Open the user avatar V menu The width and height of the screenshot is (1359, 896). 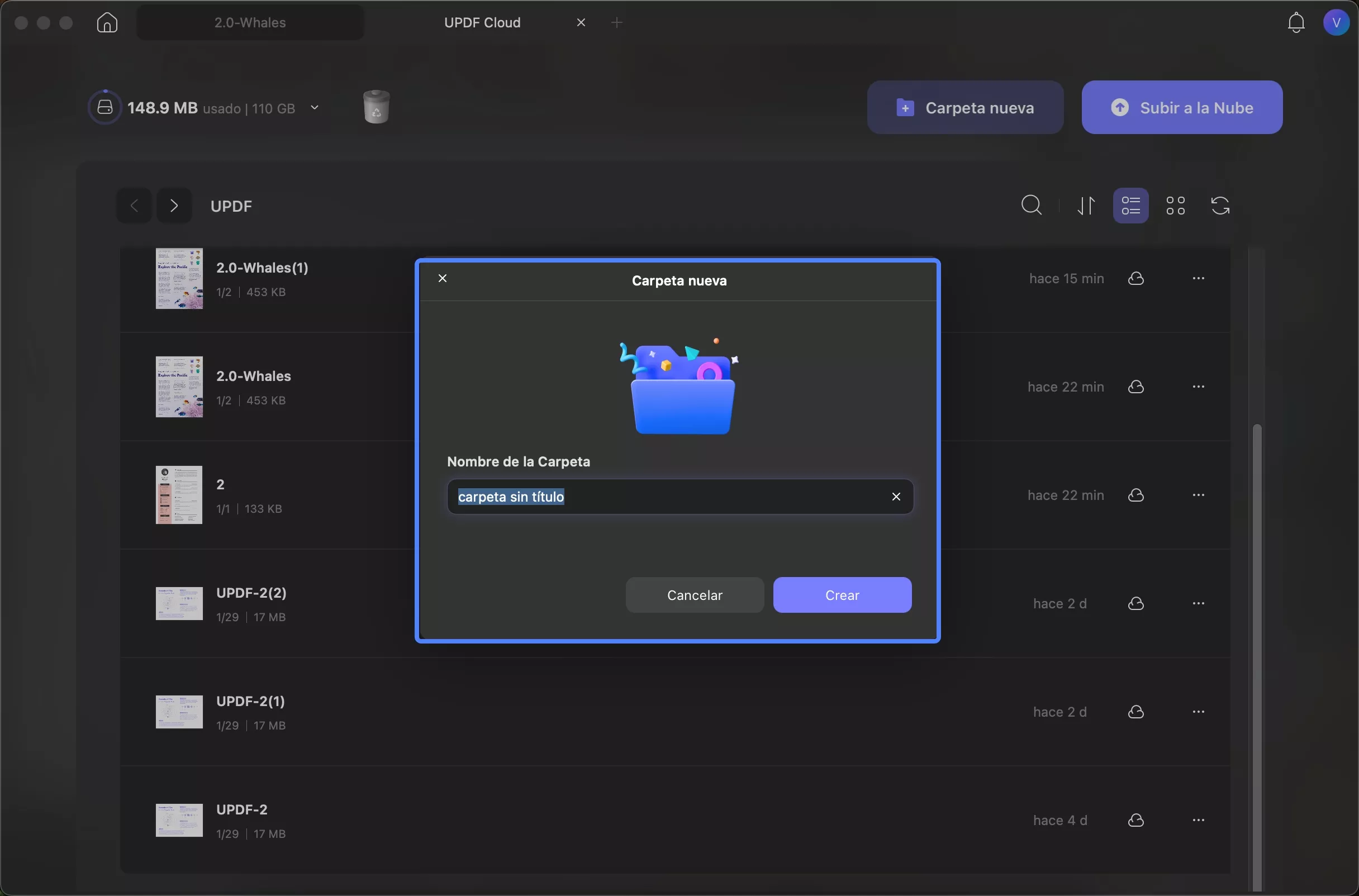point(1336,23)
